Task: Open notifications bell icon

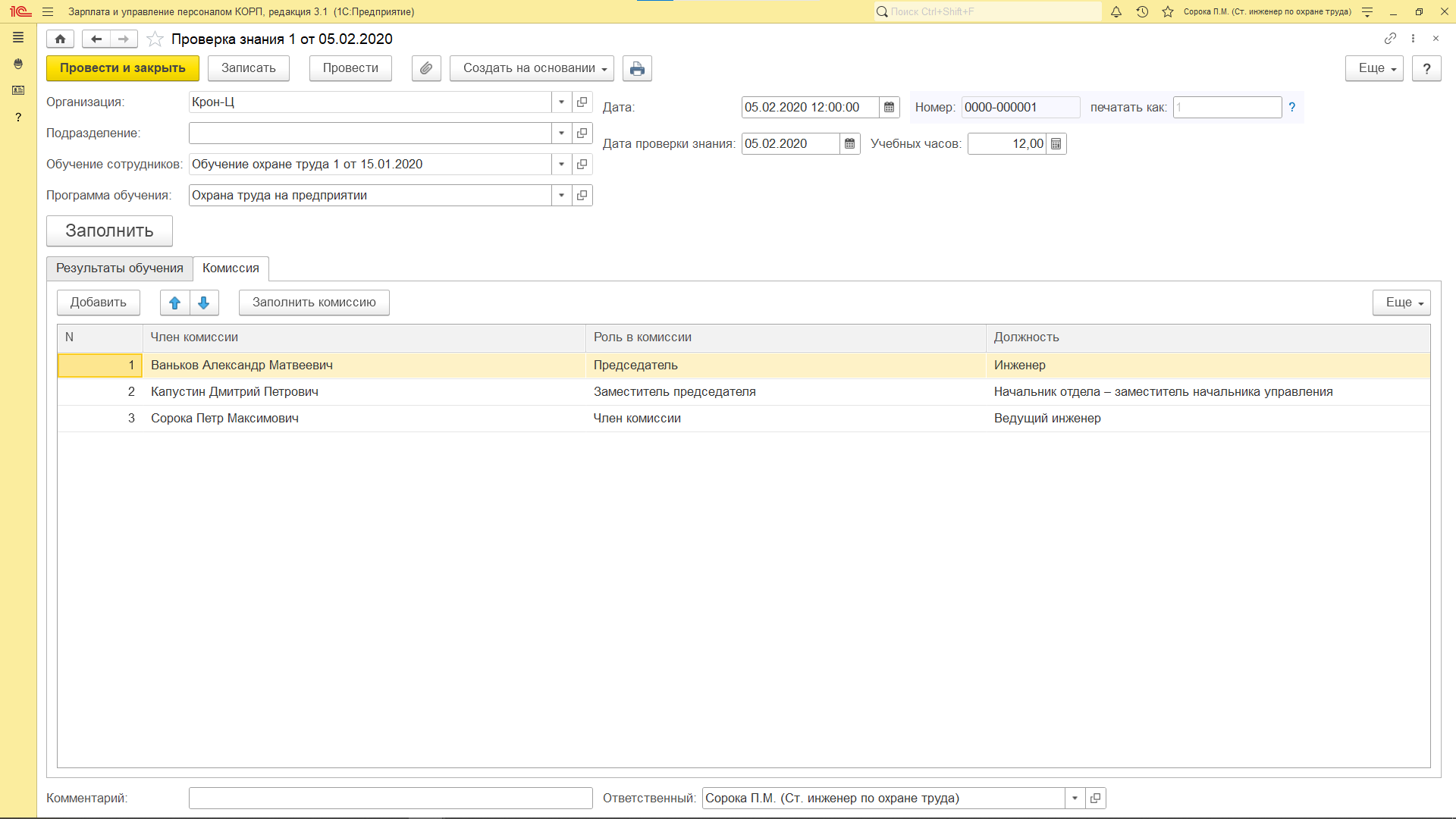Action: coord(1116,11)
